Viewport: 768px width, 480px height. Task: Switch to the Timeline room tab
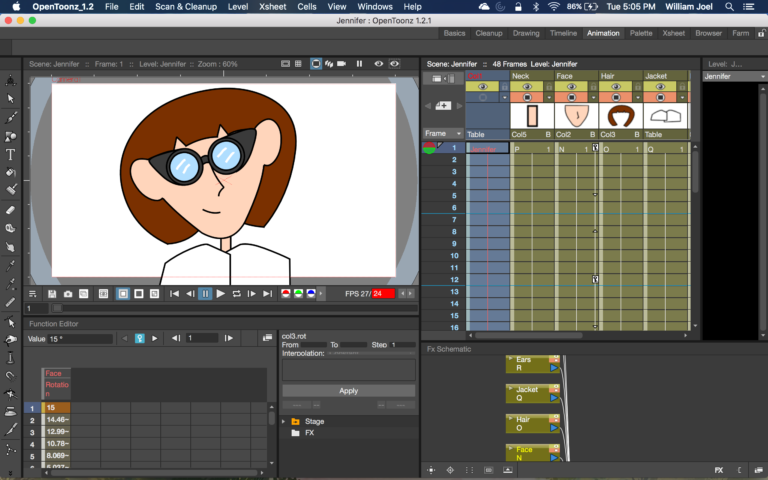[563, 33]
